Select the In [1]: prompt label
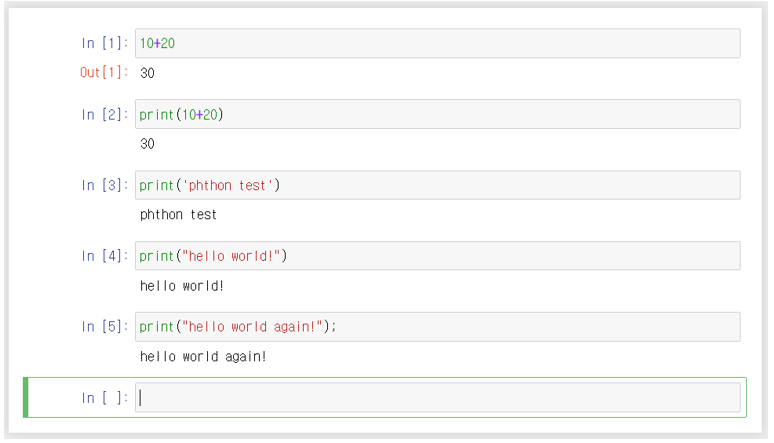The width and height of the screenshot is (774, 443). click(105, 43)
